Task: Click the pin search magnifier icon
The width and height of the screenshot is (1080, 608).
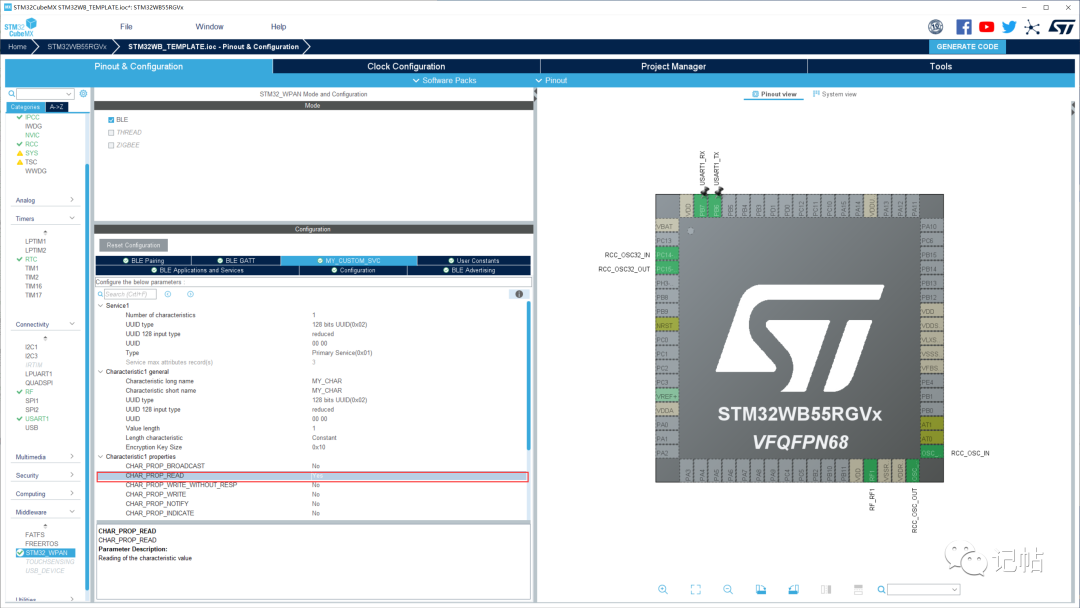Action: click(882, 589)
